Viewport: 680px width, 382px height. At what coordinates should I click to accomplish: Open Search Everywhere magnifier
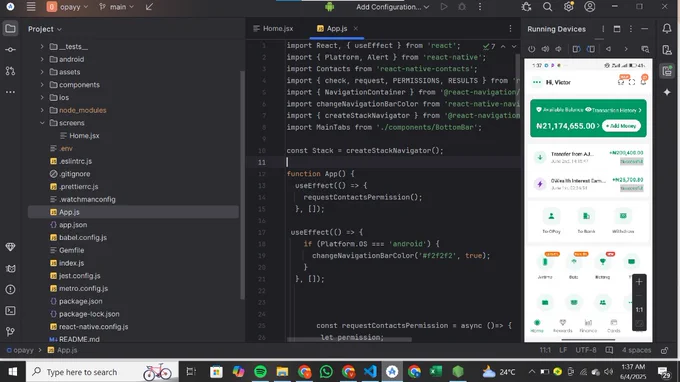pyautogui.click(x=547, y=7)
